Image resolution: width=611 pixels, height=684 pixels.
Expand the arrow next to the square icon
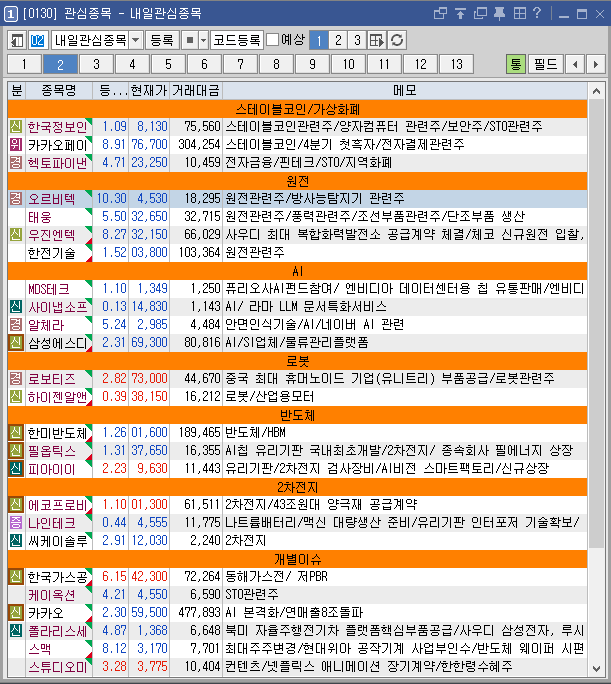point(203,41)
